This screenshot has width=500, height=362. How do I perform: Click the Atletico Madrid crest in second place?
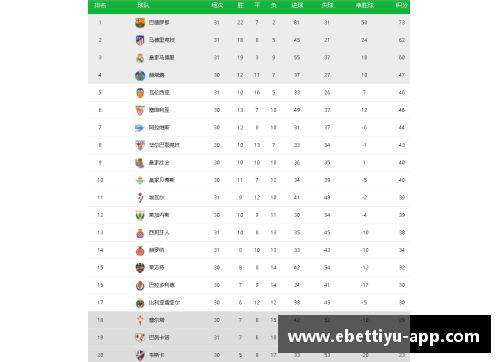pyautogui.click(x=140, y=40)
